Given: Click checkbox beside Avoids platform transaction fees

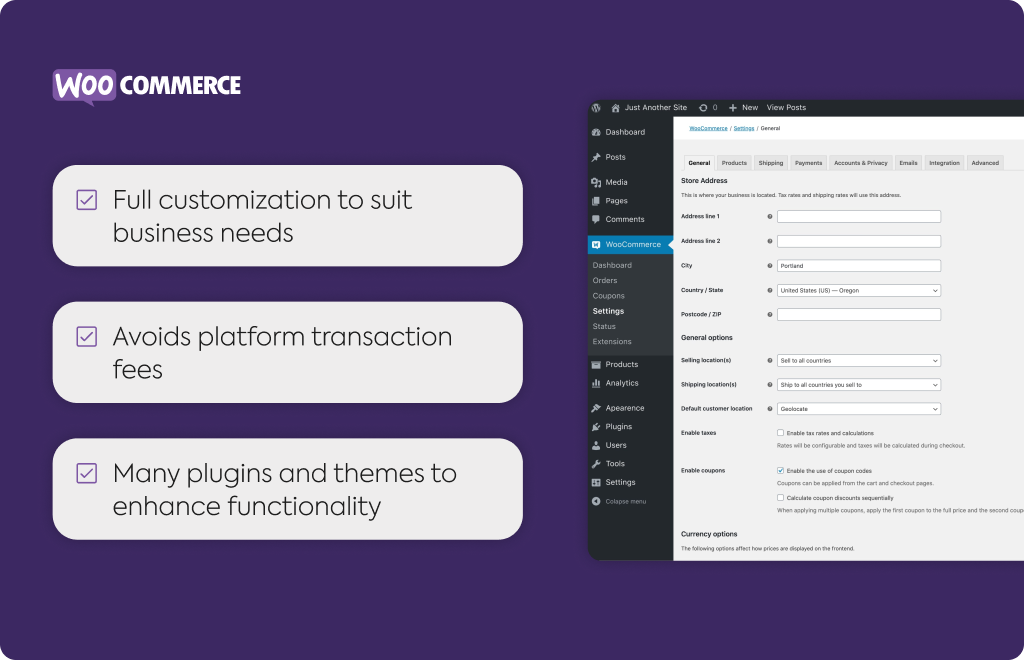Looking at the screenshot, I should (x=87, y=337).
